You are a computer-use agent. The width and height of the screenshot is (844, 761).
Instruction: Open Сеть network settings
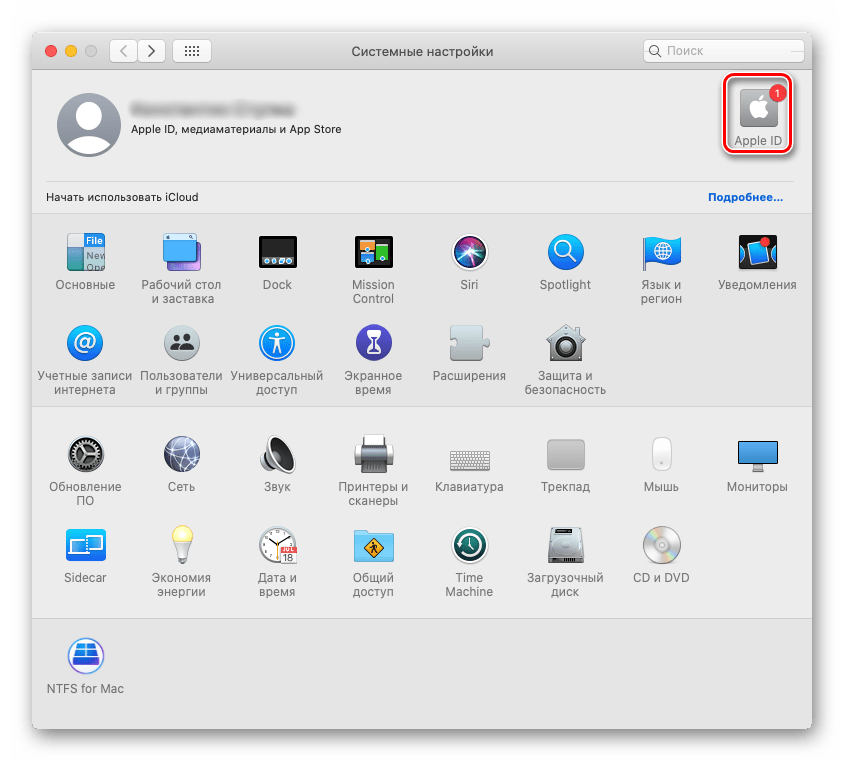181,454
